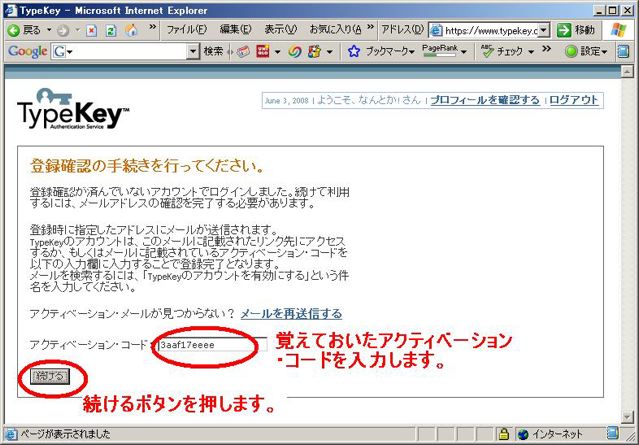The height and width of the screenshot is (445, 639).
Task: Click the blue star bookmark icon
Action: point(354,51)
